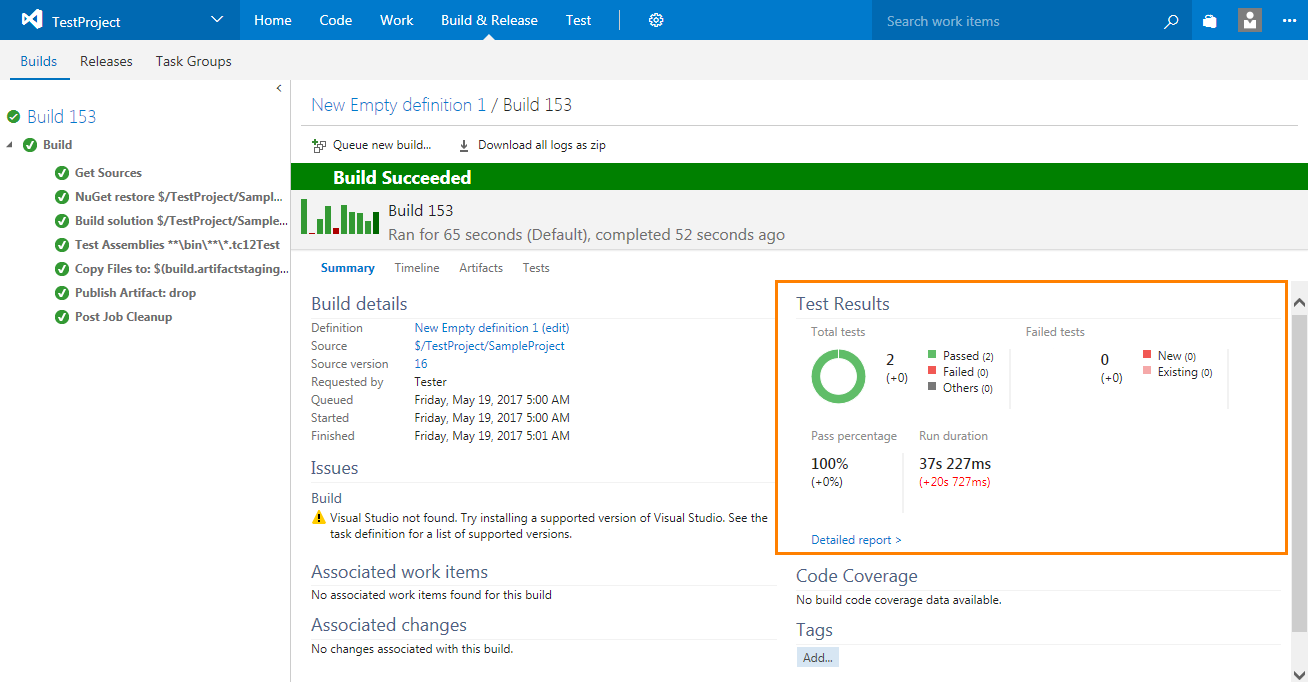The width and height of the screenshot is (1308, 682).
Task: Open the marketplace shopping bag icon
Action: click(1210, 21)
